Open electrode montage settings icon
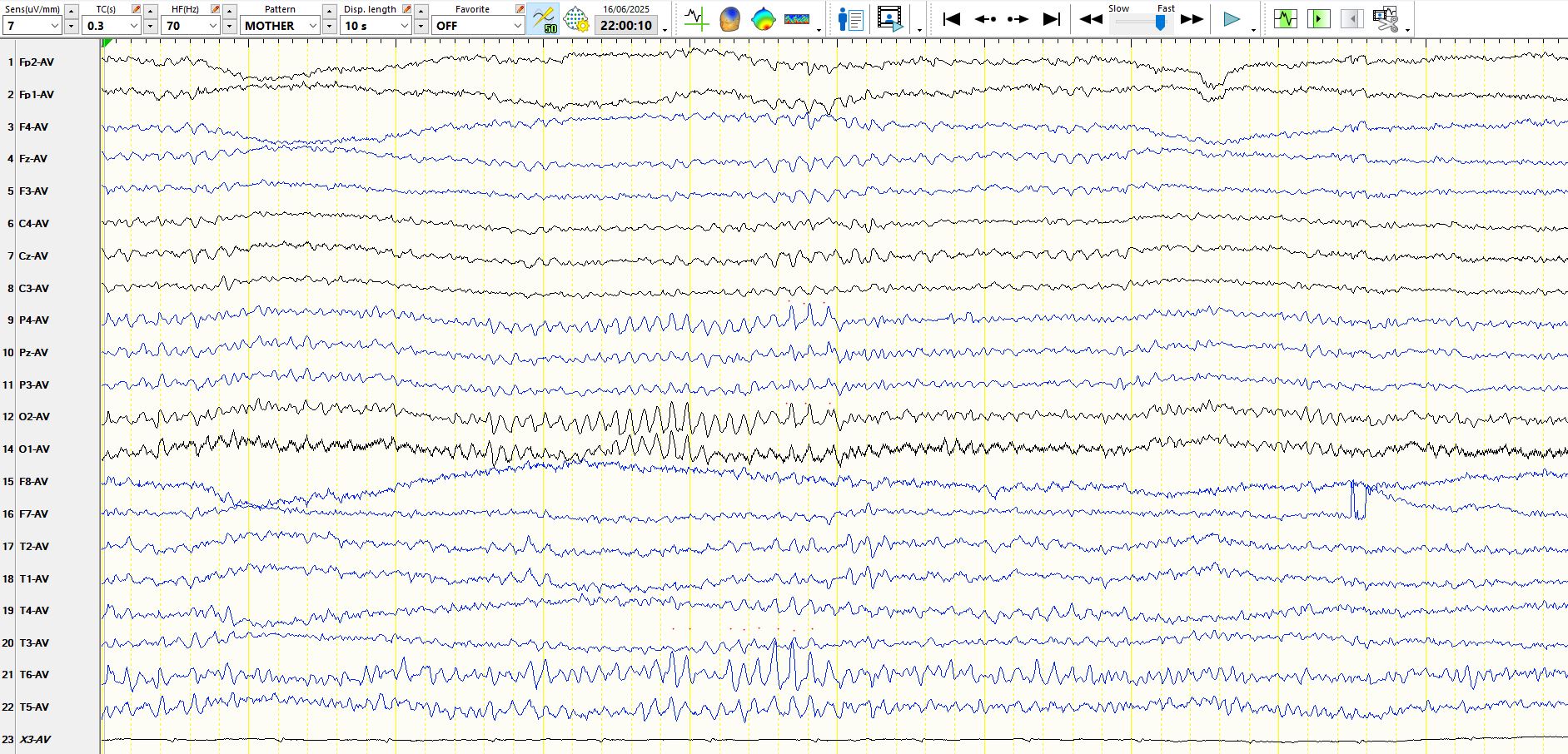Viewport: 1568px width, 754px height. [x=575, y=19]
